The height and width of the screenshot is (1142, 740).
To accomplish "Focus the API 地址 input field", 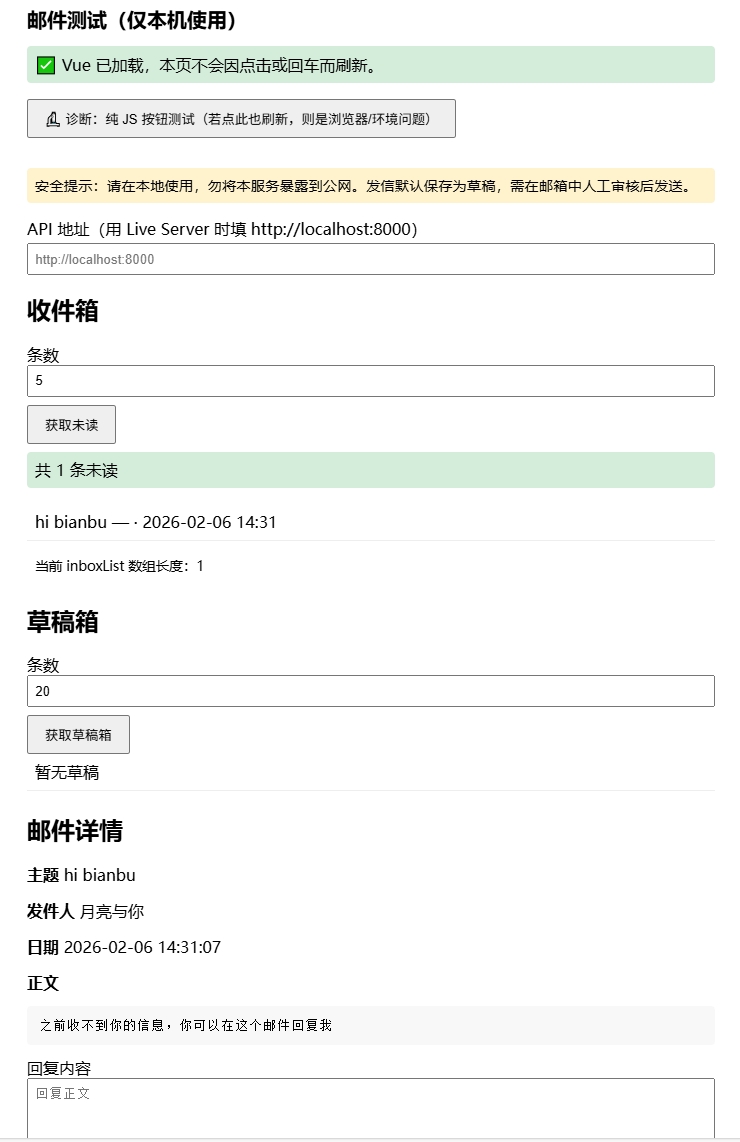I will tap(370, 259).
